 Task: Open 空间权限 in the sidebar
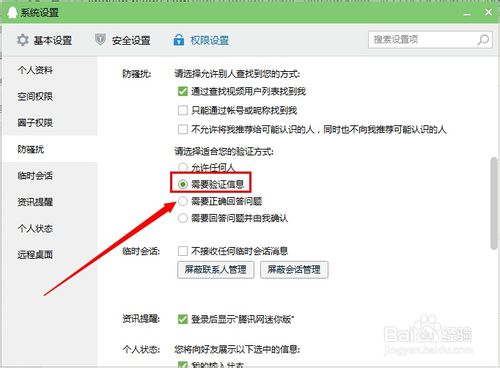(35, 96)
